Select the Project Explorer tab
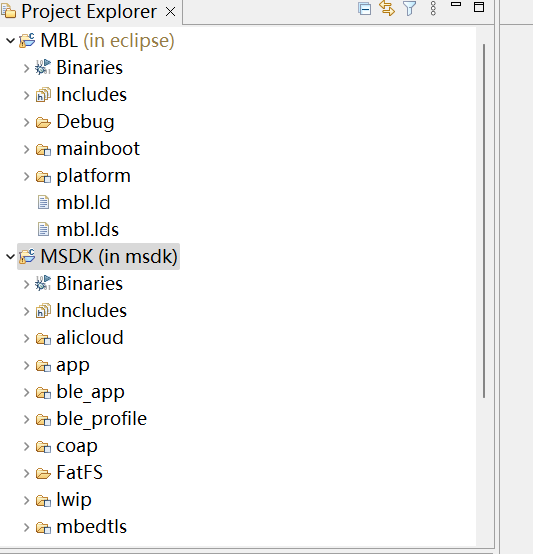The height and width of the screenshot is (554, 533). pos(89,12)
